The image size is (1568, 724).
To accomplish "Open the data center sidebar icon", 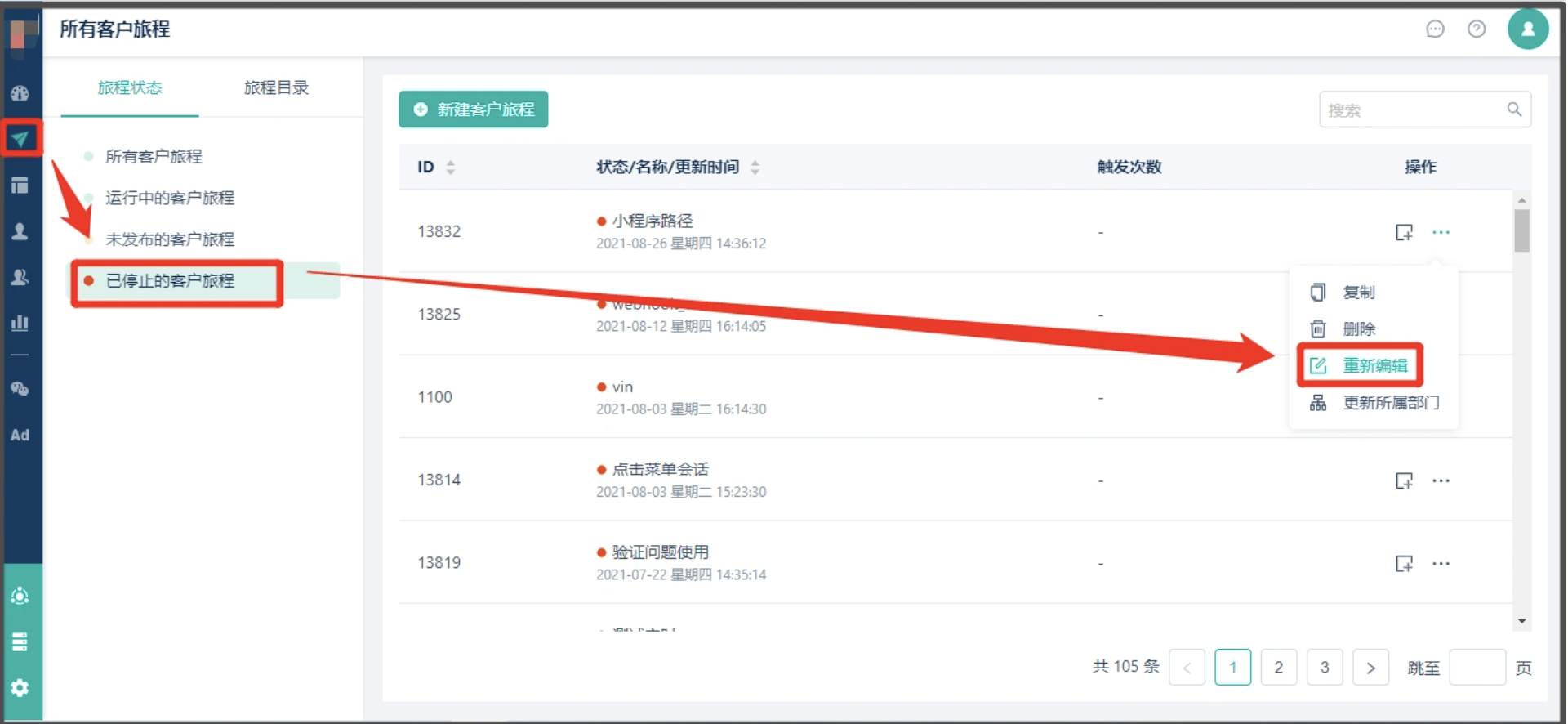I will (20, 596).
